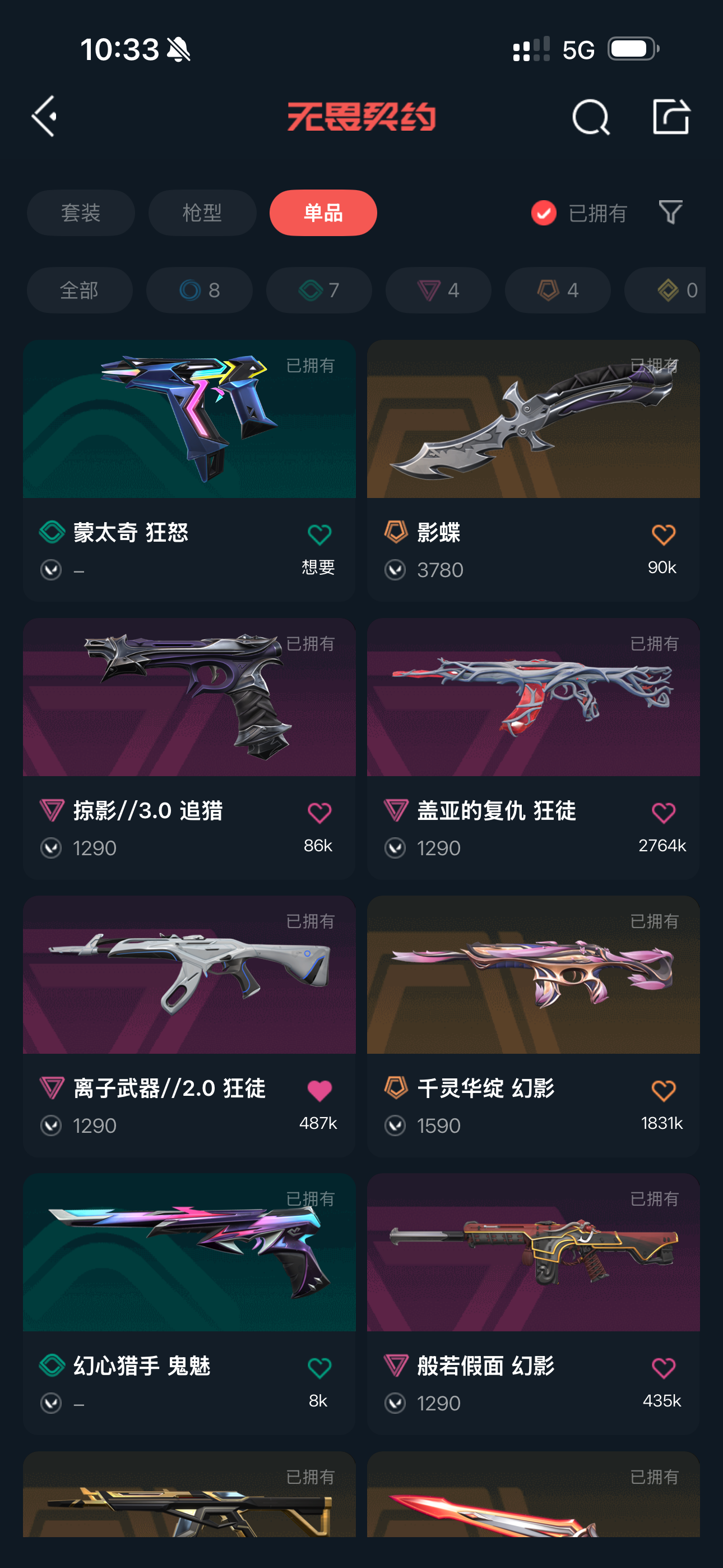Toggle heart on 蒙太奇 狂怒
723x1568 pixels.
319,534
